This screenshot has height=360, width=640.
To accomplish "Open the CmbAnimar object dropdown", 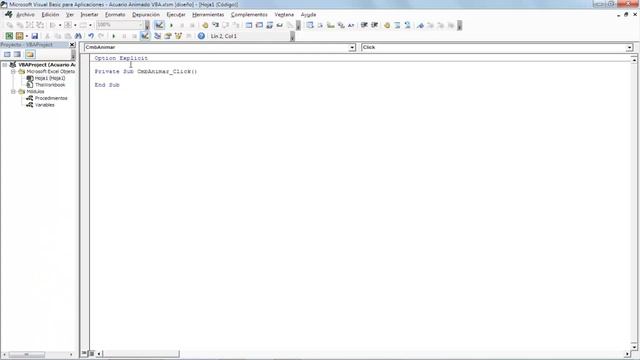I will pyautogui.click(x=352, y=48).
